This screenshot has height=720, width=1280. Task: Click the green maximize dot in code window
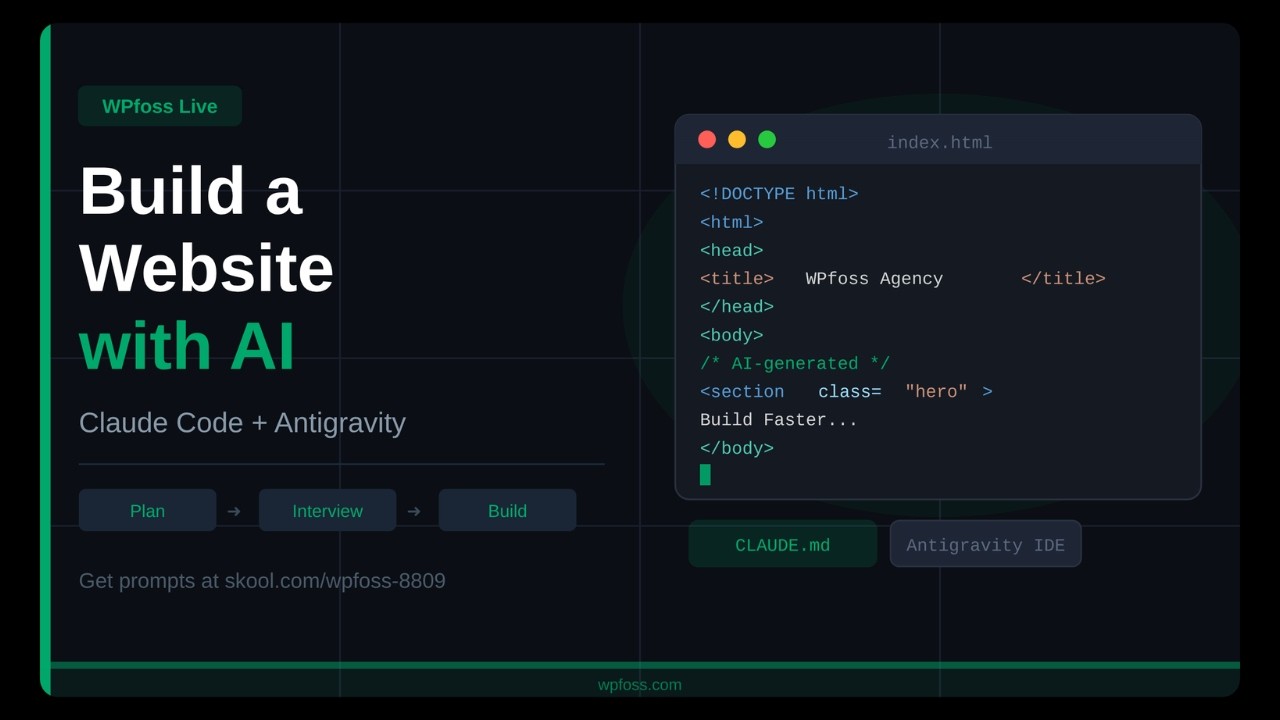click(767, 139)
